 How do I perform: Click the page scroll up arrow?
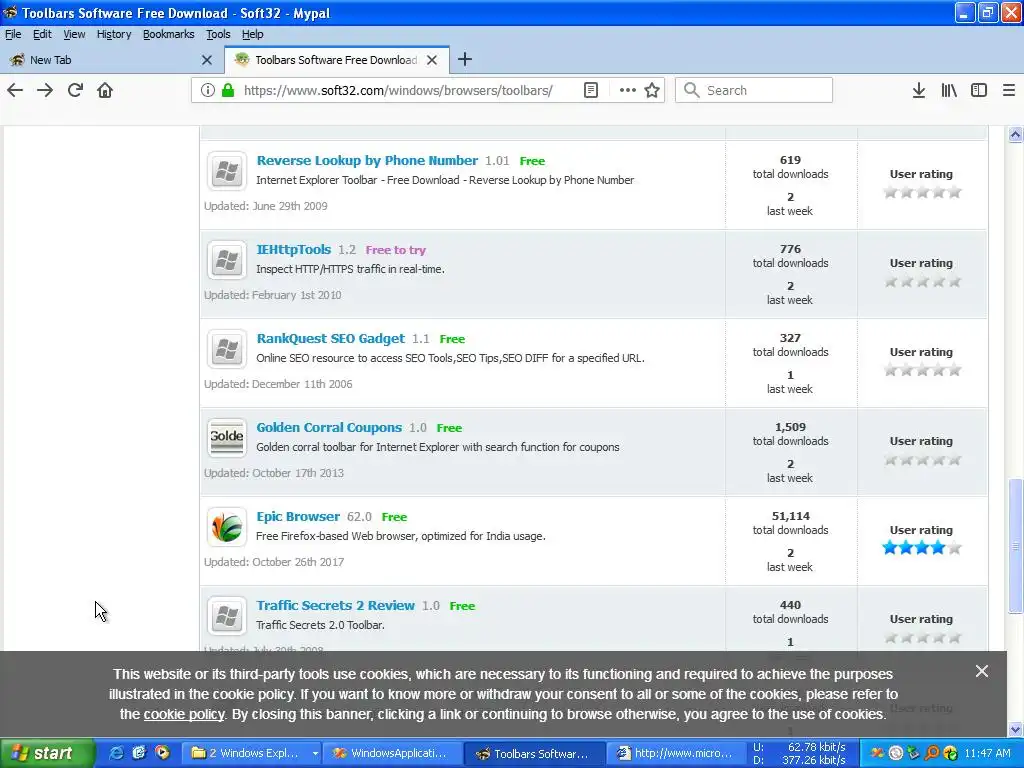coord(1016,135)
